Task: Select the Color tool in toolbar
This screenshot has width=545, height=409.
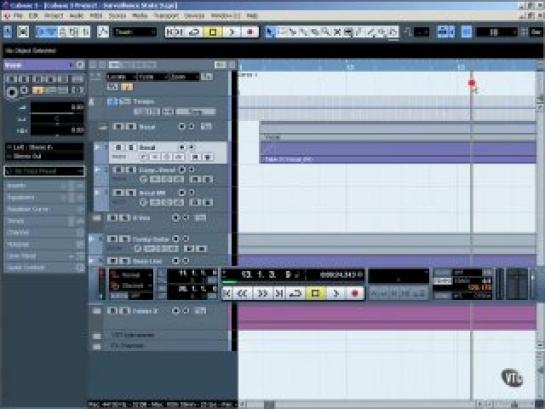Action: (x=393, y=32)
